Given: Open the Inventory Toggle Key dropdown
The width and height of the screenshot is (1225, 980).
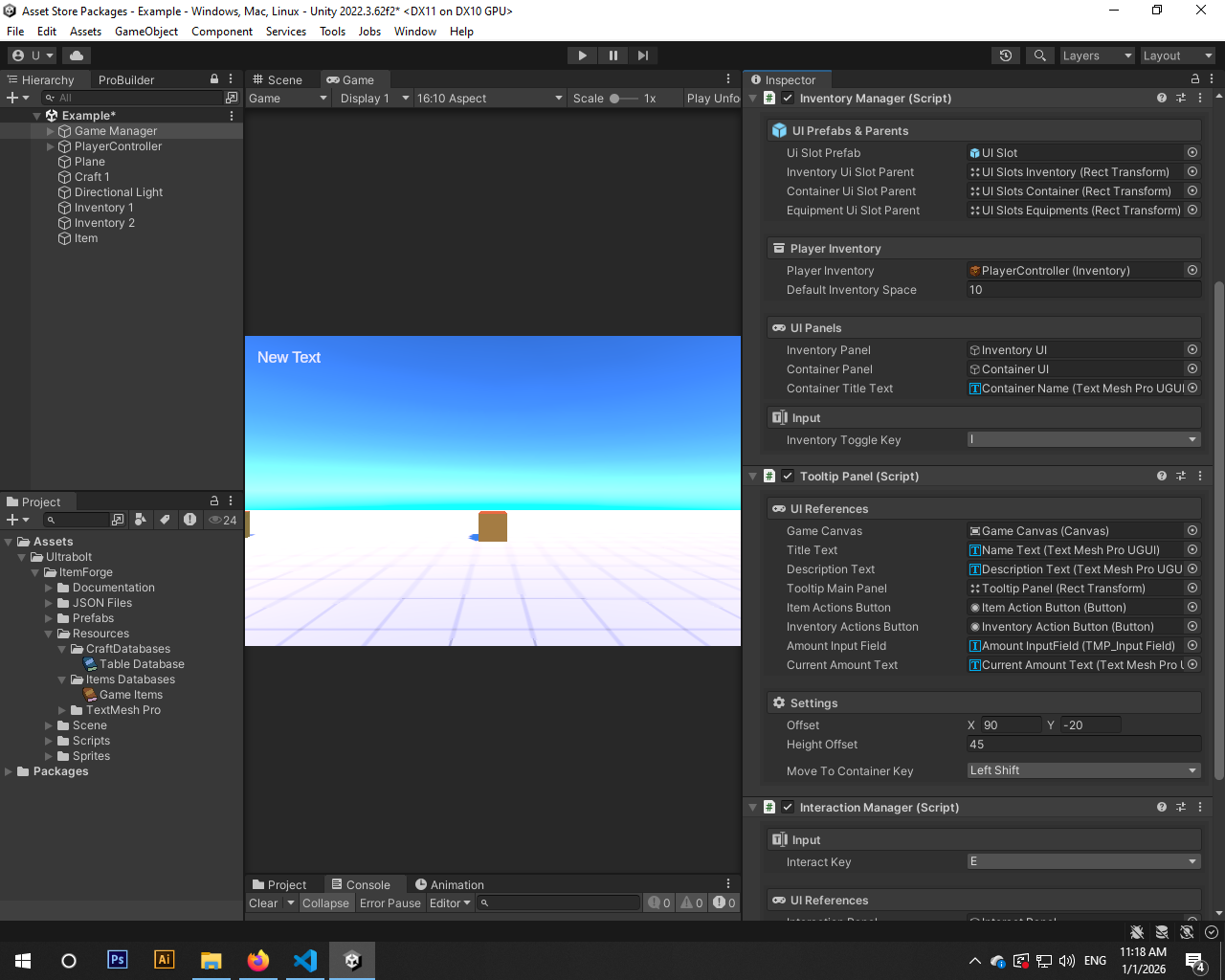Looking at the screenshot, I should [x=1083, y=439].
